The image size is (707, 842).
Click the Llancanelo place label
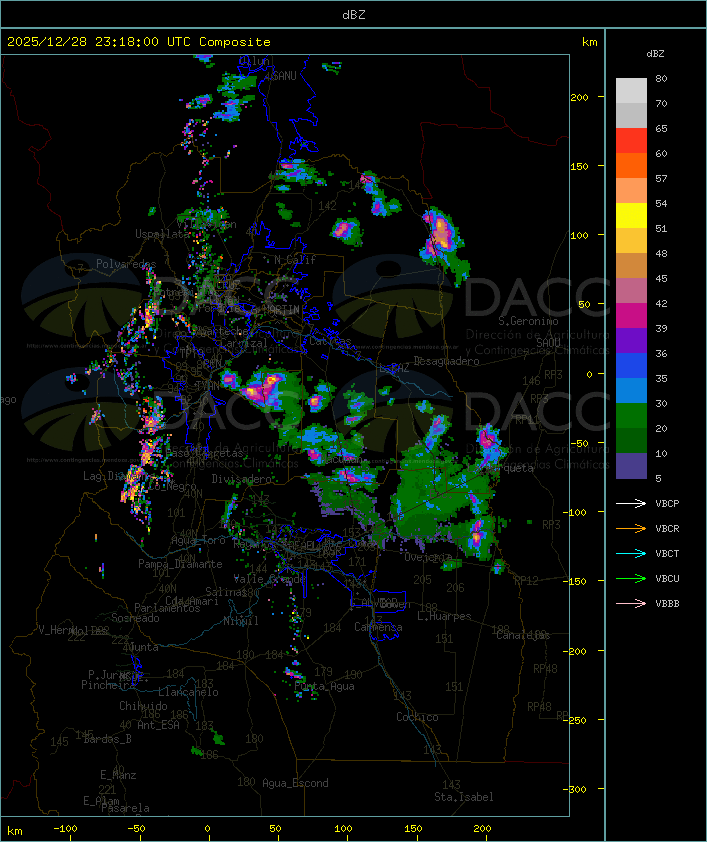tap(188, 692)
